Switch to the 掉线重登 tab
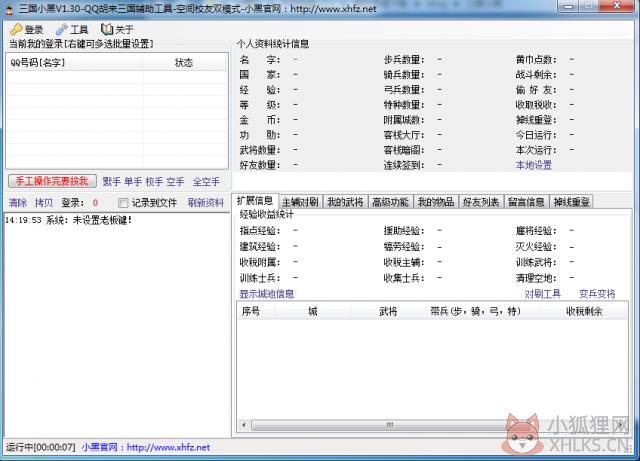Screen dimensions: 640x461 pyautogui.click(x=571, y=202)
